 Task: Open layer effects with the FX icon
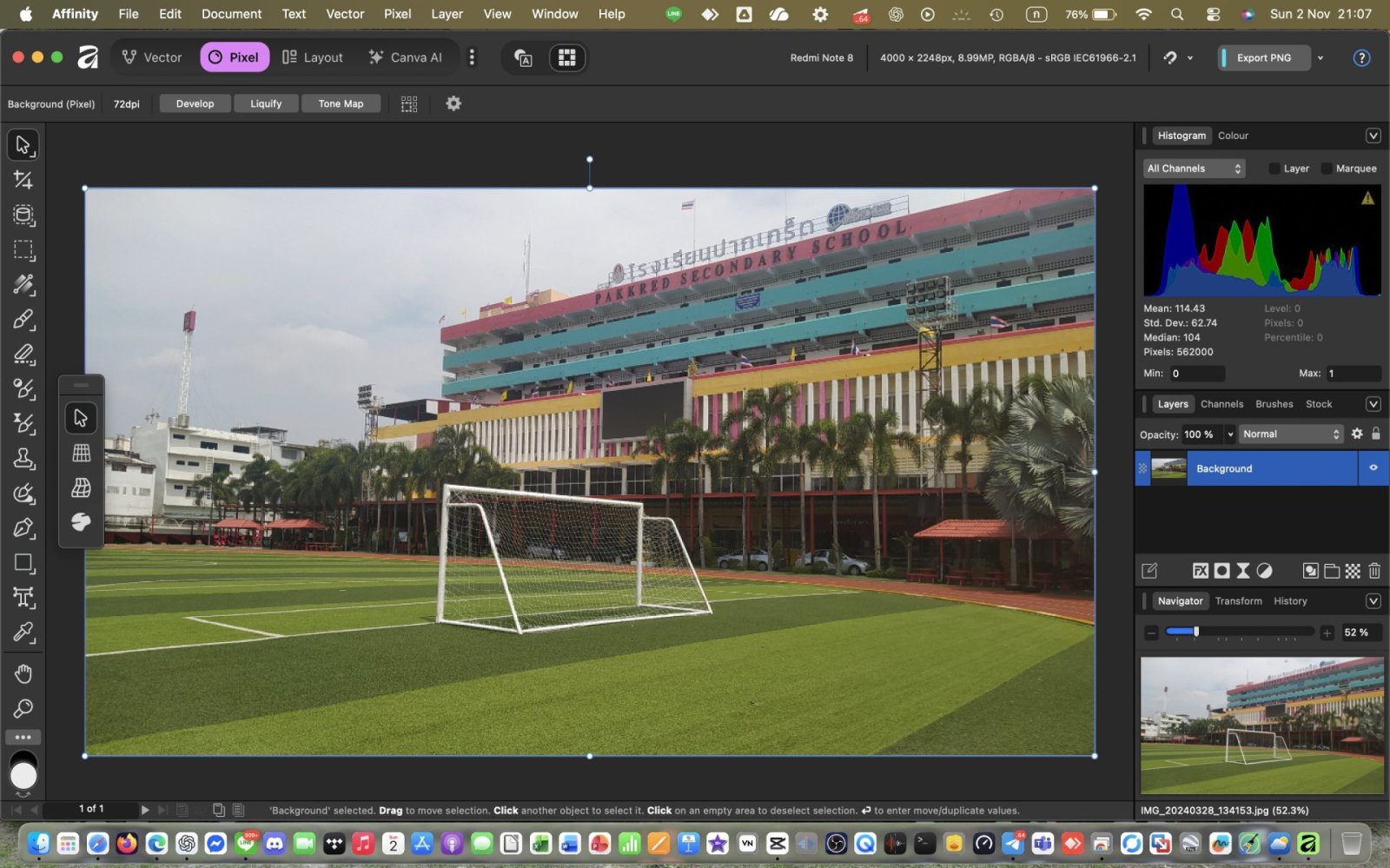click(1200, 571)
